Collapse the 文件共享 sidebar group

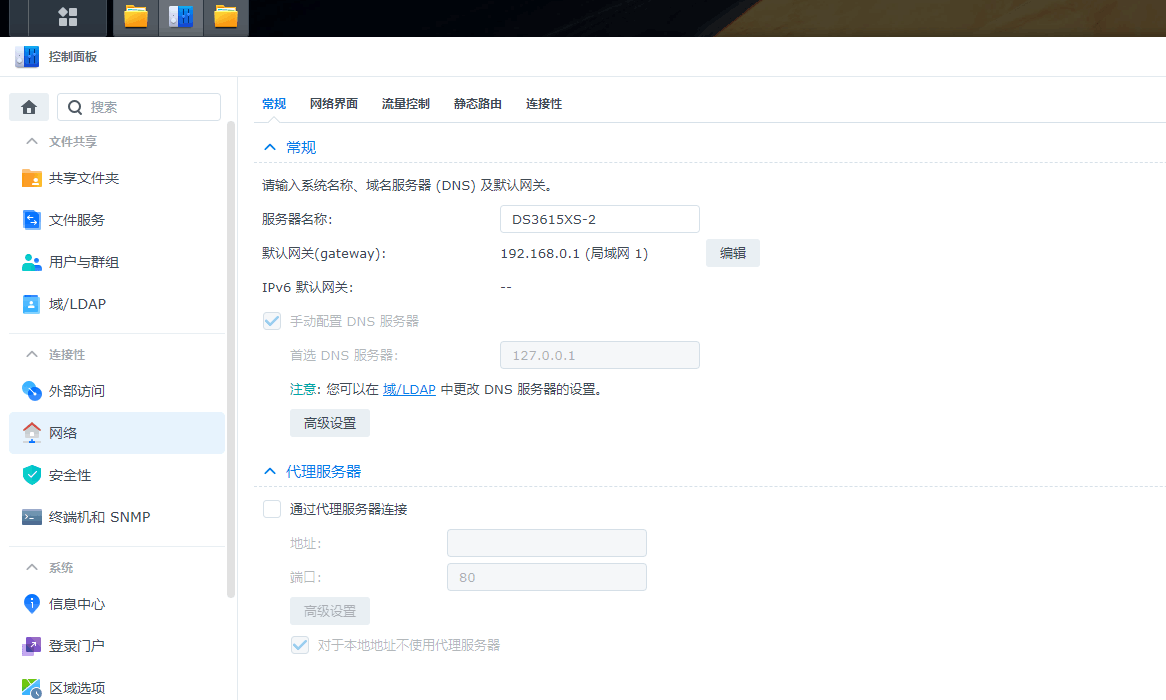click(32, 142)
